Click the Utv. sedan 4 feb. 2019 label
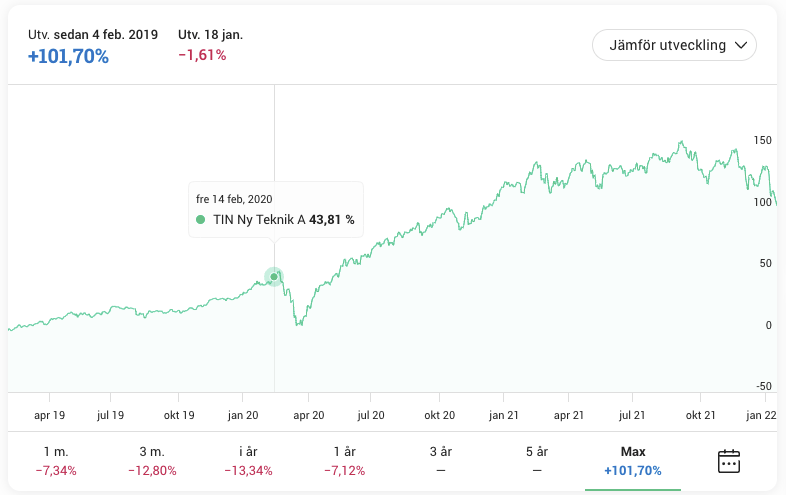This screenshot has height=495, width=786. pyautogui.click(x=93, y=34)
